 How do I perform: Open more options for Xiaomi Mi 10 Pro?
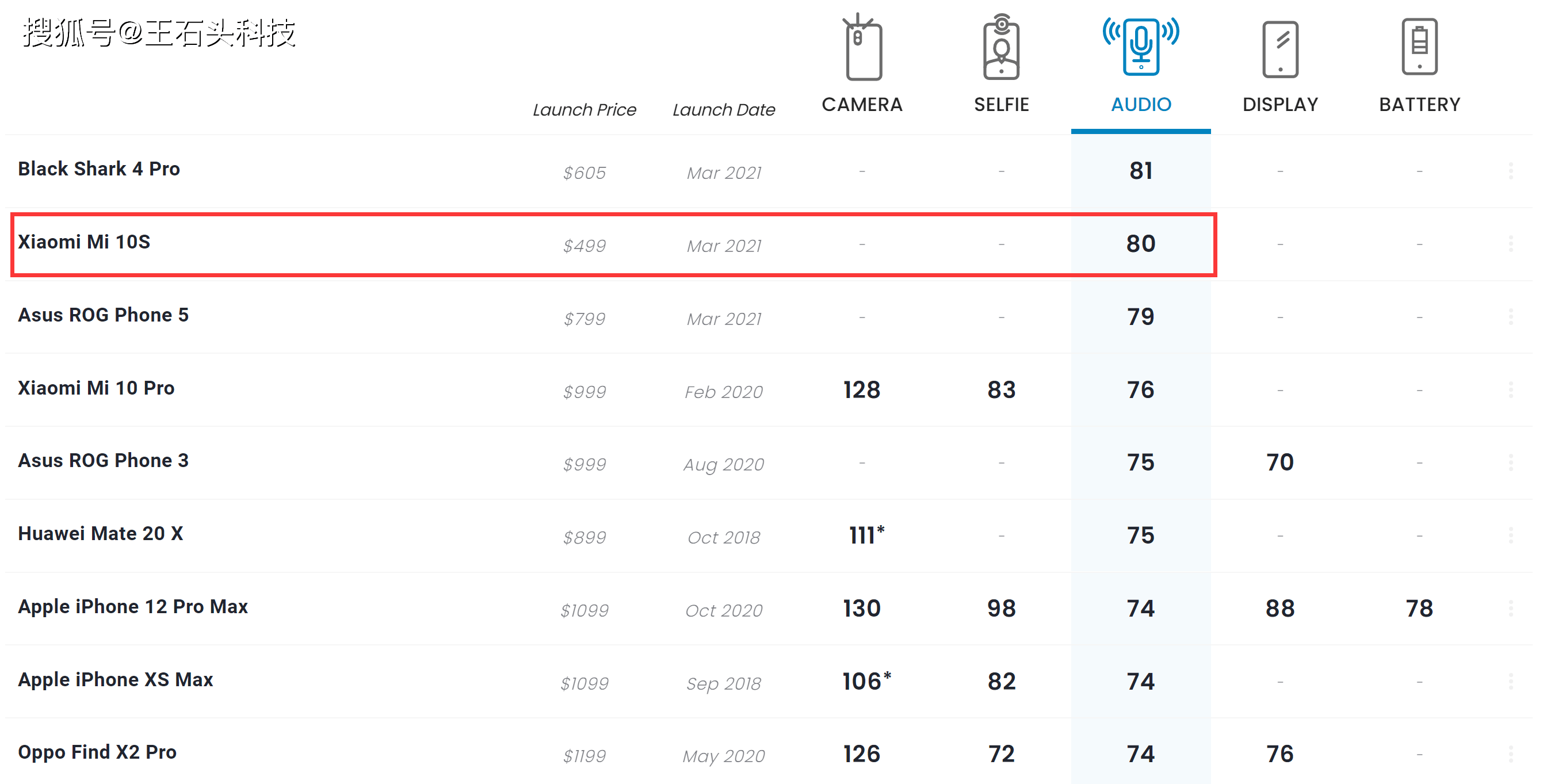(1511, 390)
